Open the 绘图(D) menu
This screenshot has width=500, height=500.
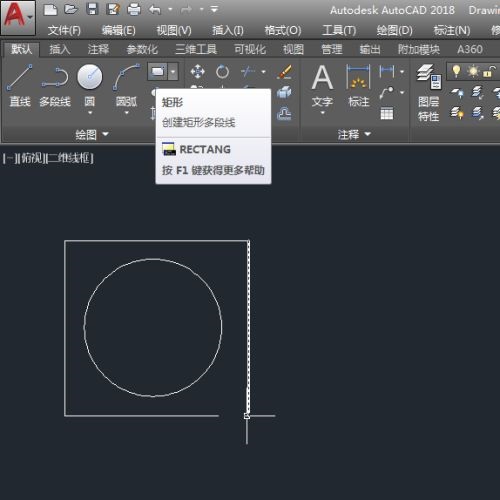pyautogui.click(x=395, y=31)
